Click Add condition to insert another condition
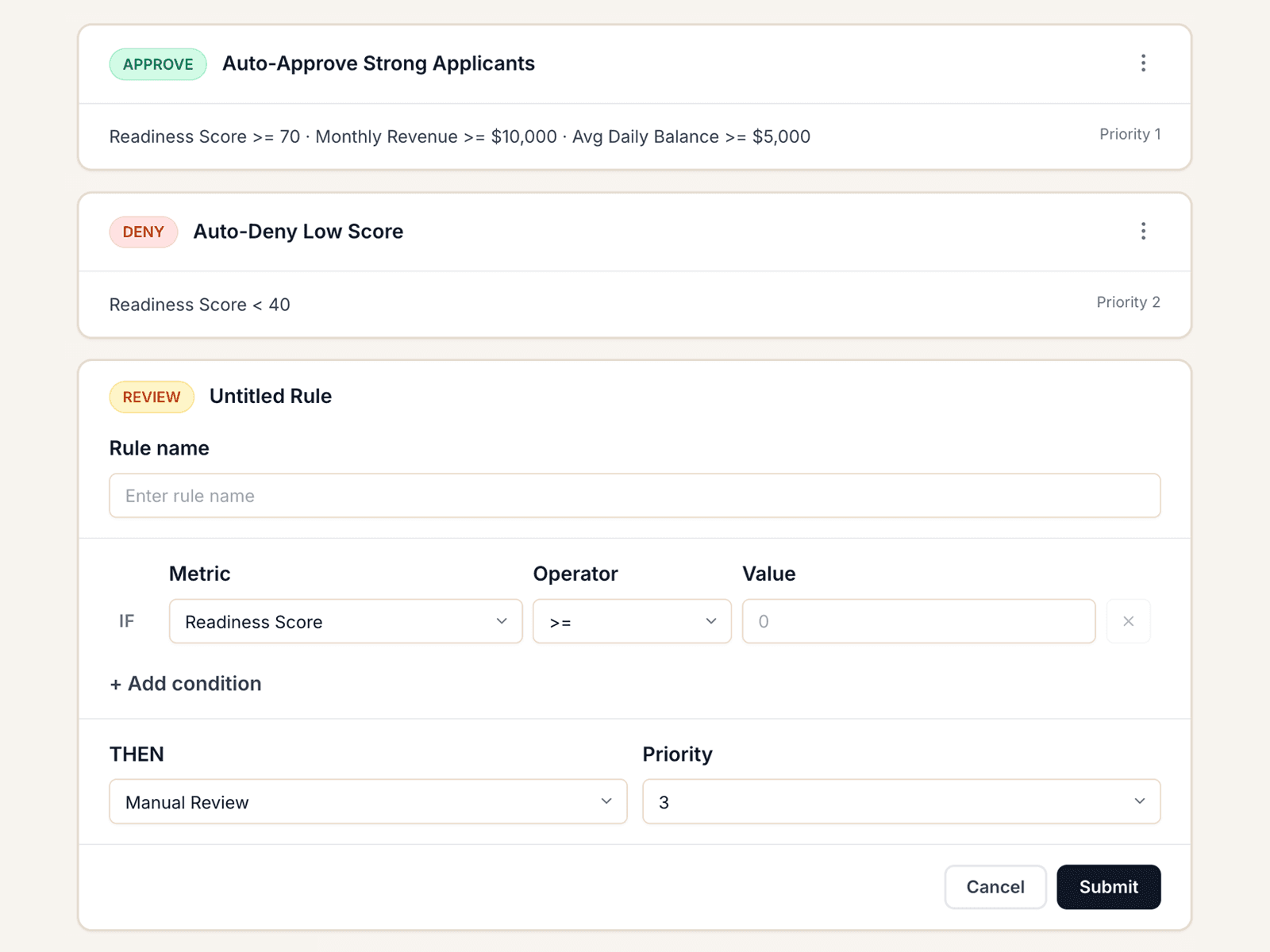Image resolution: width=1270 pixels, height=952 pixels. coord(185,683)
